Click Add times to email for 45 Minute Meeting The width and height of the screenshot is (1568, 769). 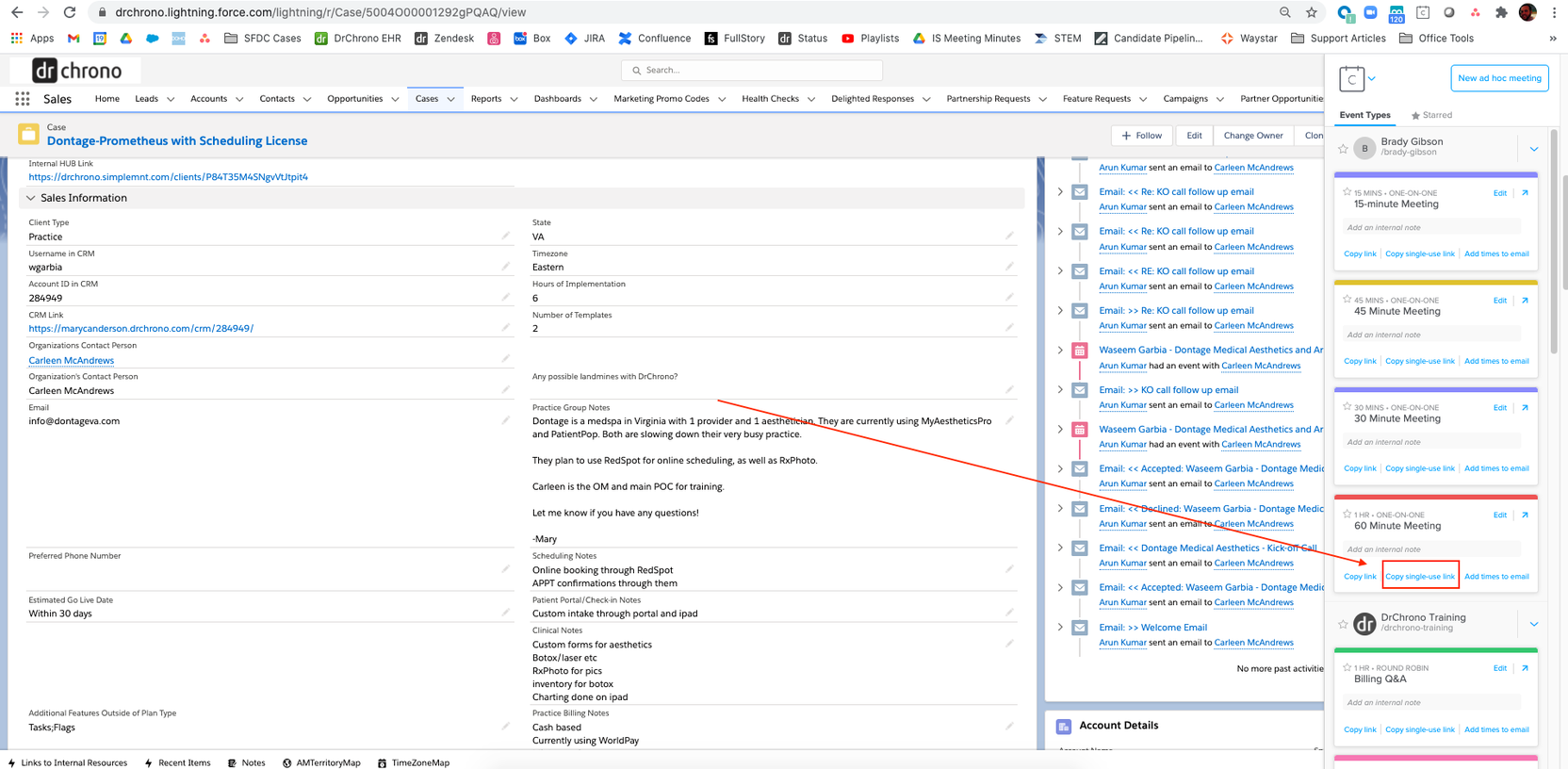tap(1496, 361)
